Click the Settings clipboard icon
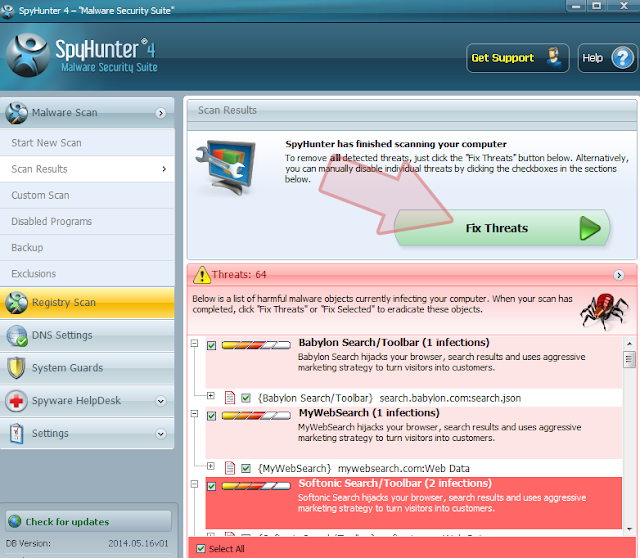This screenshot has height=558, width=640. point(16,434)
